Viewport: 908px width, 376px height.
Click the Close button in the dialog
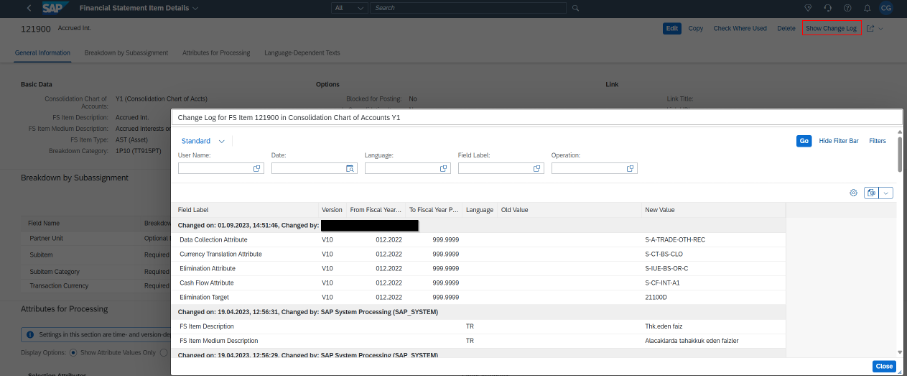click(x=884, y=366)
